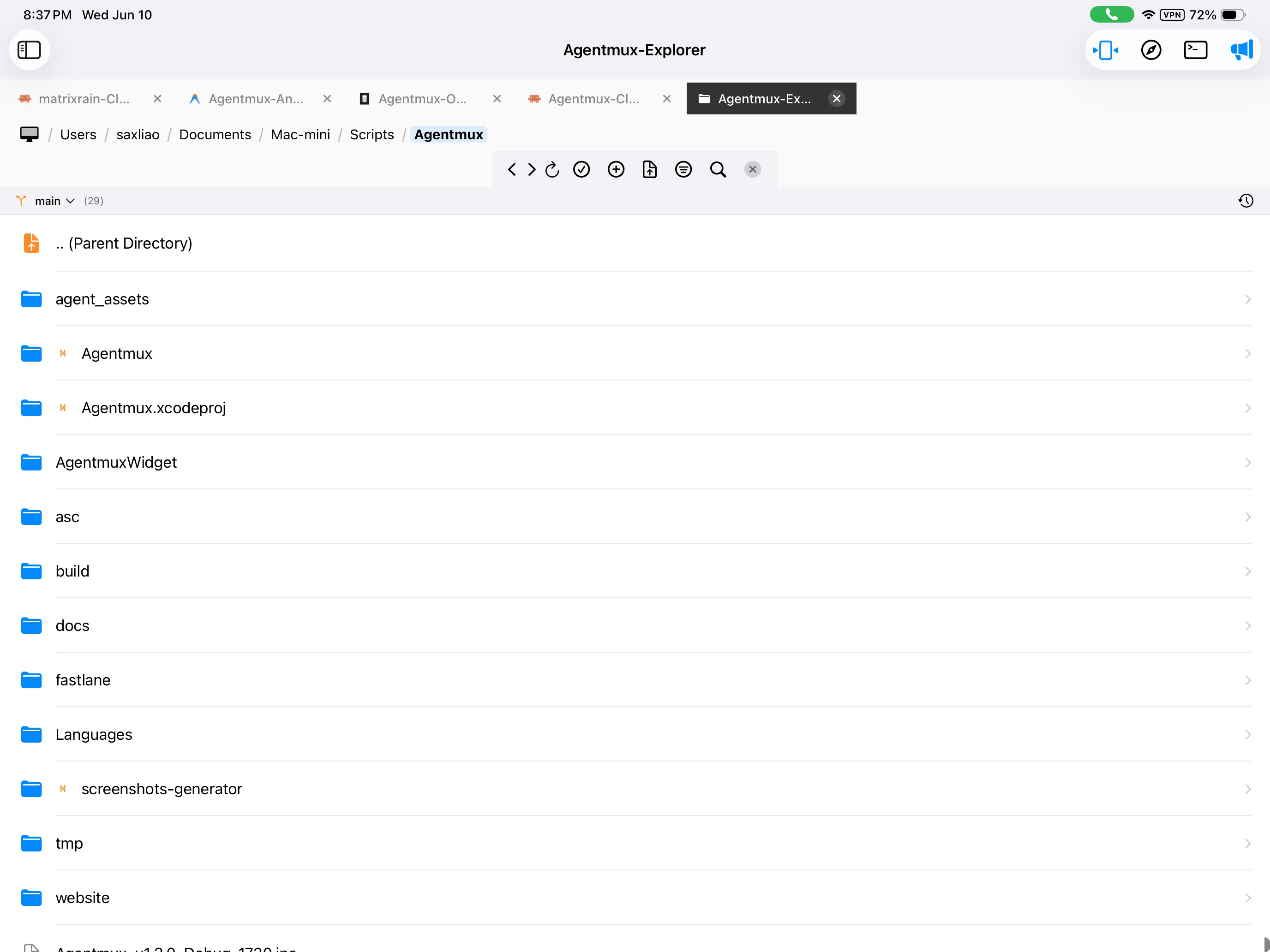This screenshot has width=1270, height=952.
Task: Open git history clock icon
Action: 1246,201
